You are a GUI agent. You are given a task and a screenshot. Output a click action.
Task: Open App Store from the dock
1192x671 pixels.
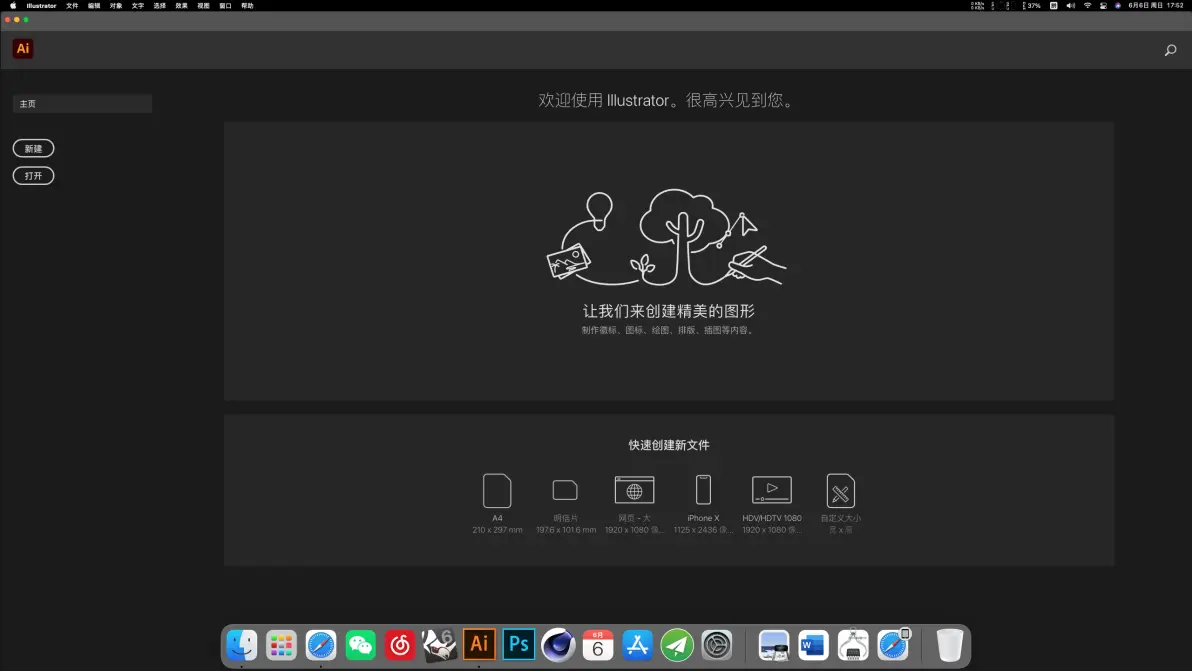(637, 645)
